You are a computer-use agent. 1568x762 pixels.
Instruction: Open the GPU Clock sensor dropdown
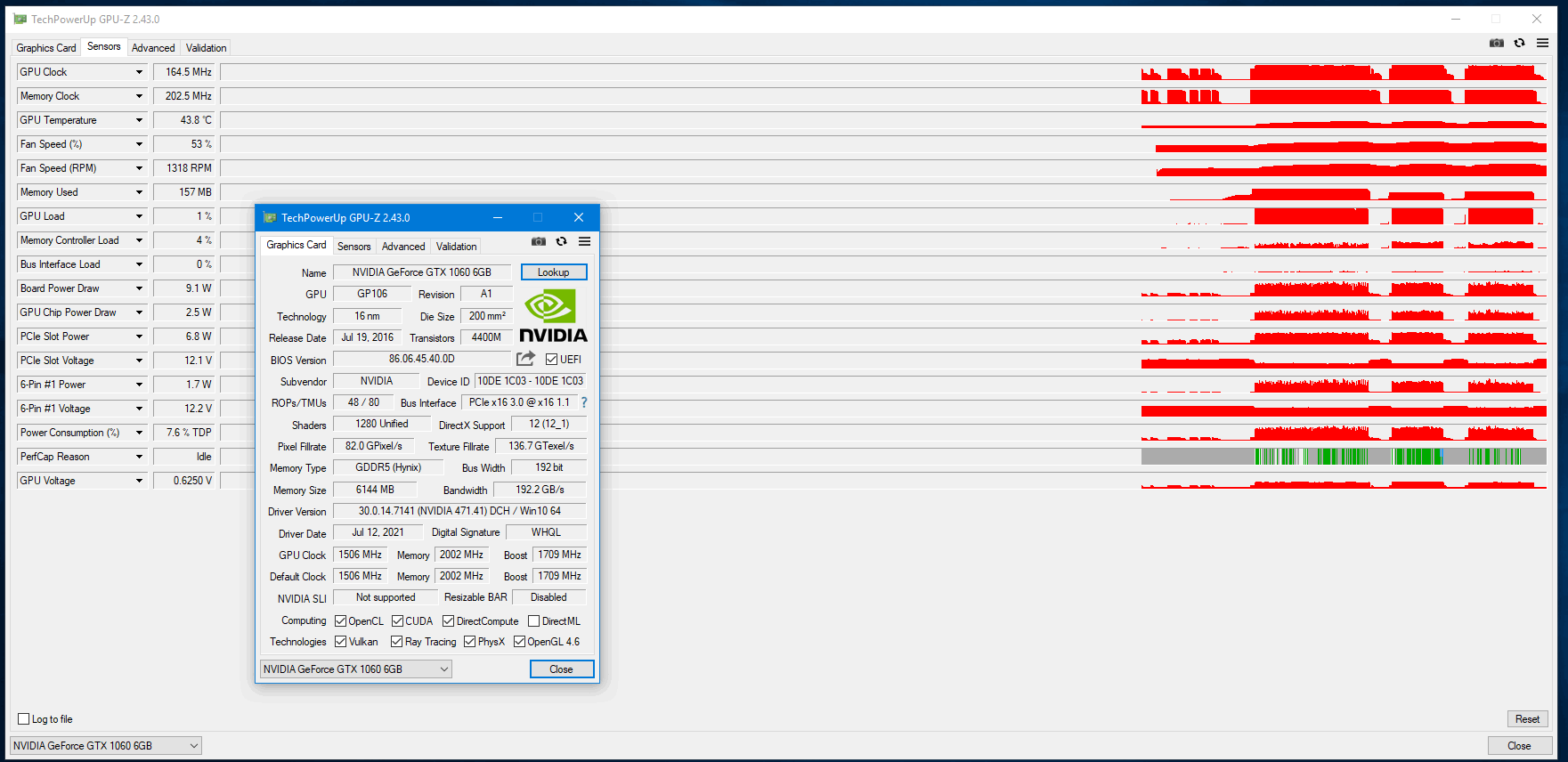pyautogui.click(x=139, y=72)
